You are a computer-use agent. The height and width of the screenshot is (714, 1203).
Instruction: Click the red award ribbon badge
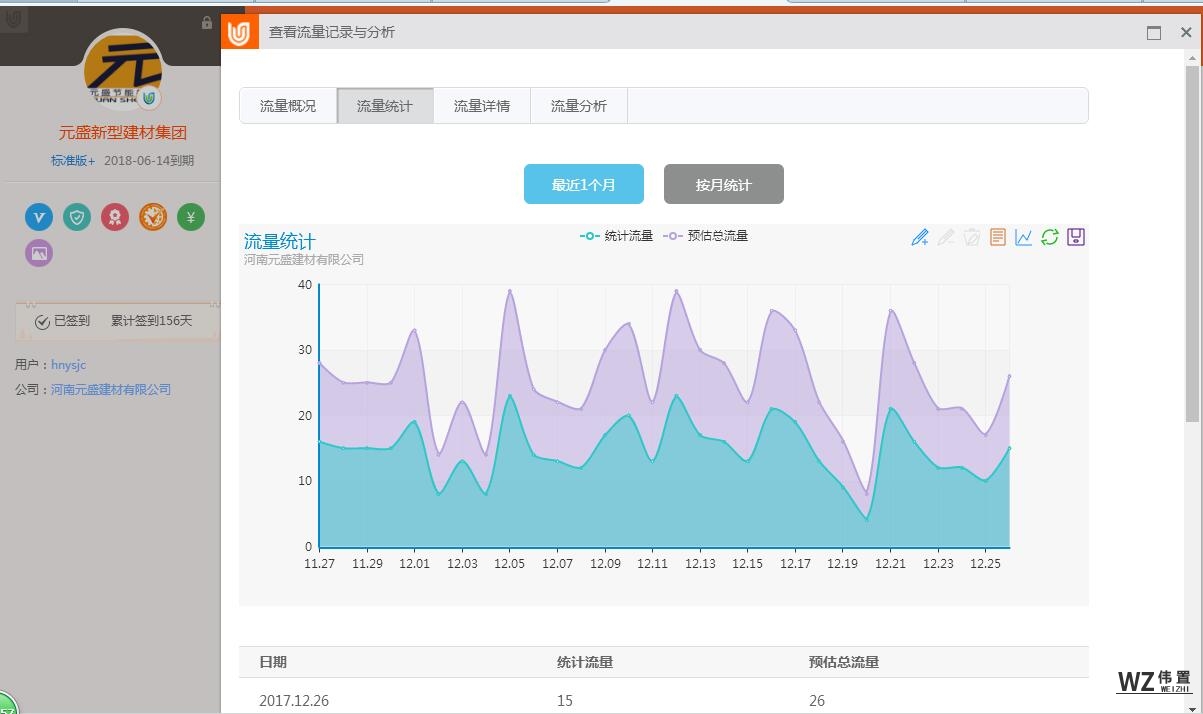point(115,217)
